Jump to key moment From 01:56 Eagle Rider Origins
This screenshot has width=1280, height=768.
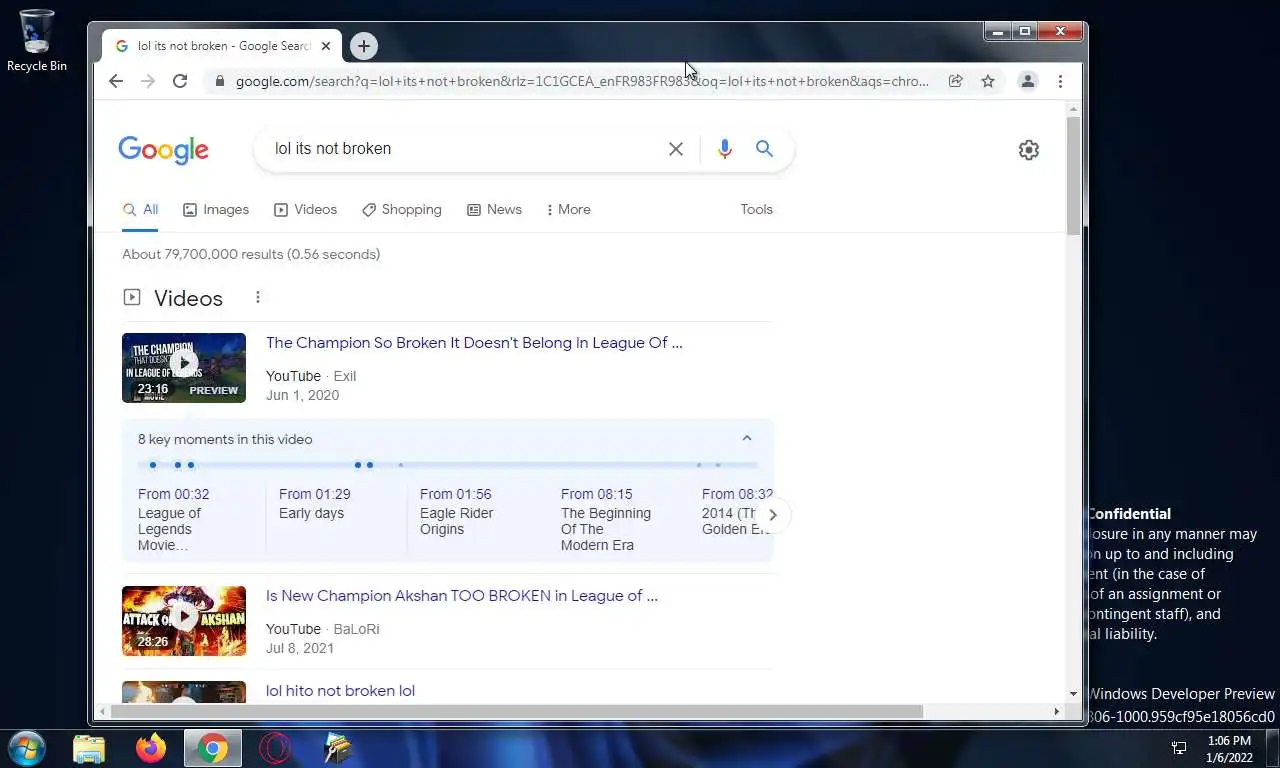point(457,511)
